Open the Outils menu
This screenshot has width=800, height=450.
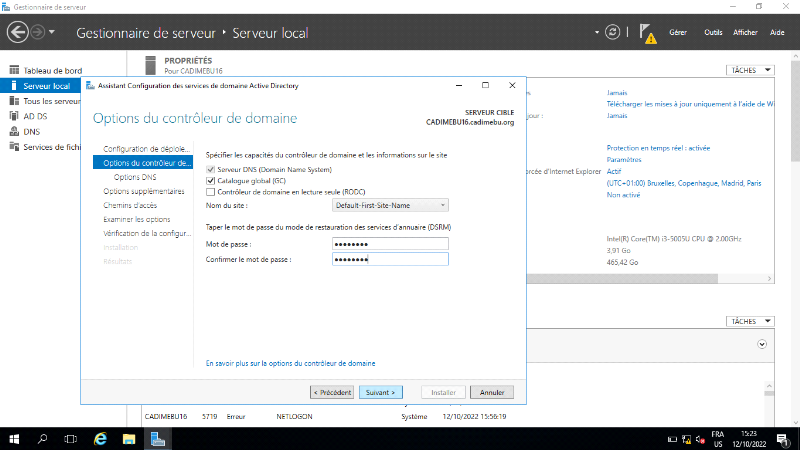coord(713,33)
